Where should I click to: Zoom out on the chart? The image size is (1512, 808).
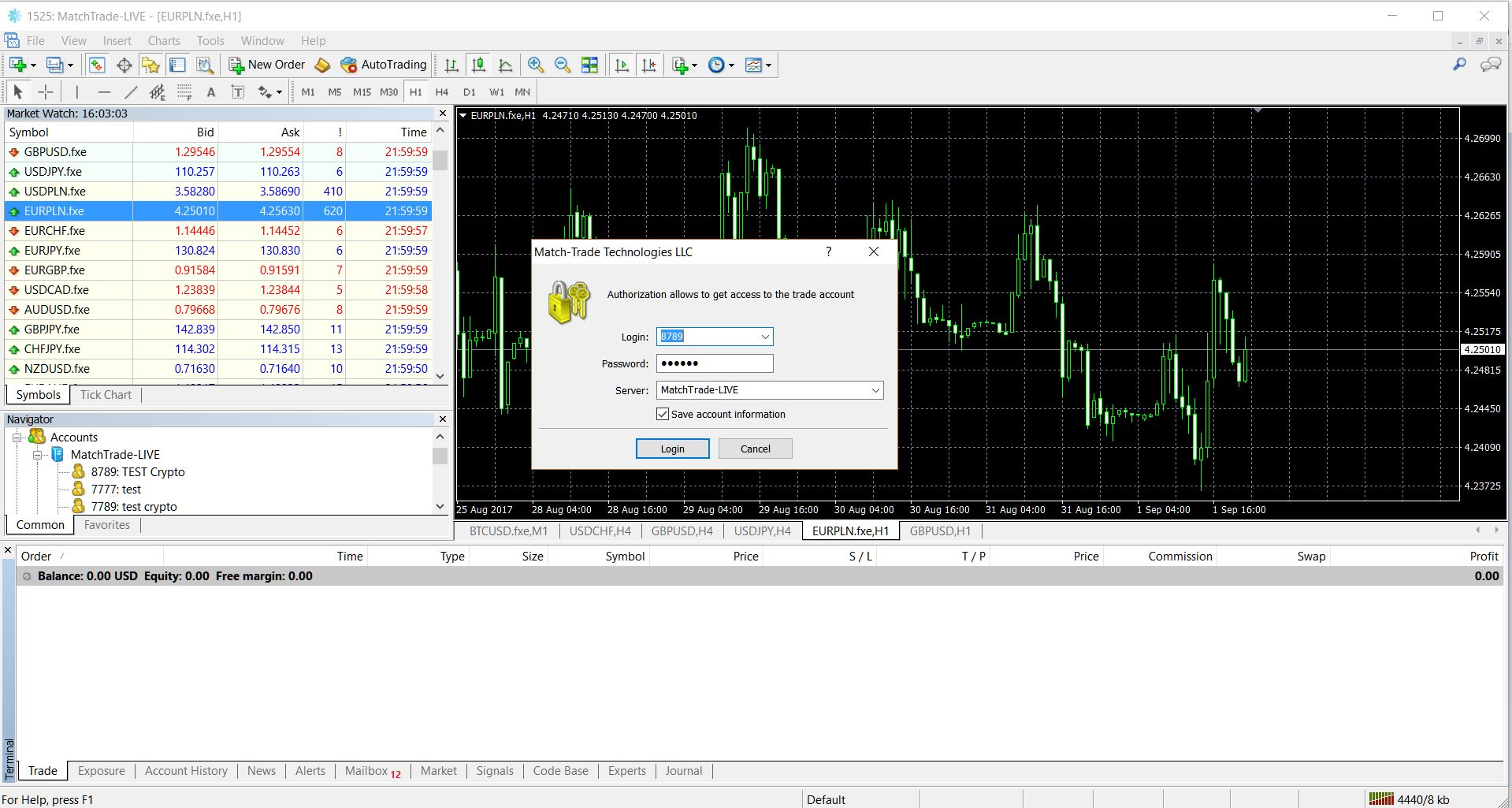pos(563,65)
